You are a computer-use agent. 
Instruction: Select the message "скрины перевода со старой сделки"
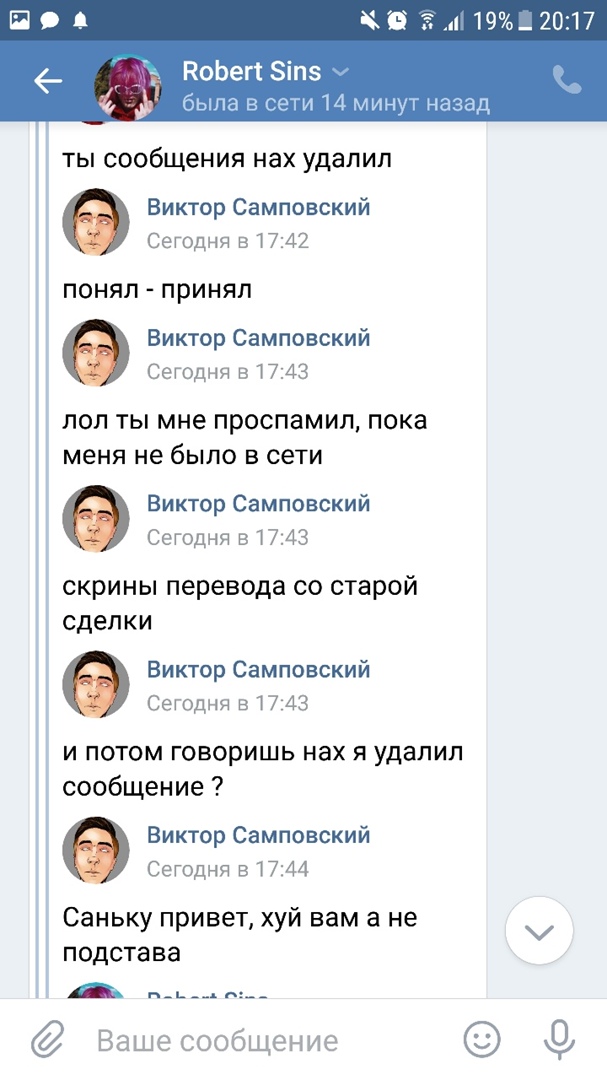tap(240, 603)
